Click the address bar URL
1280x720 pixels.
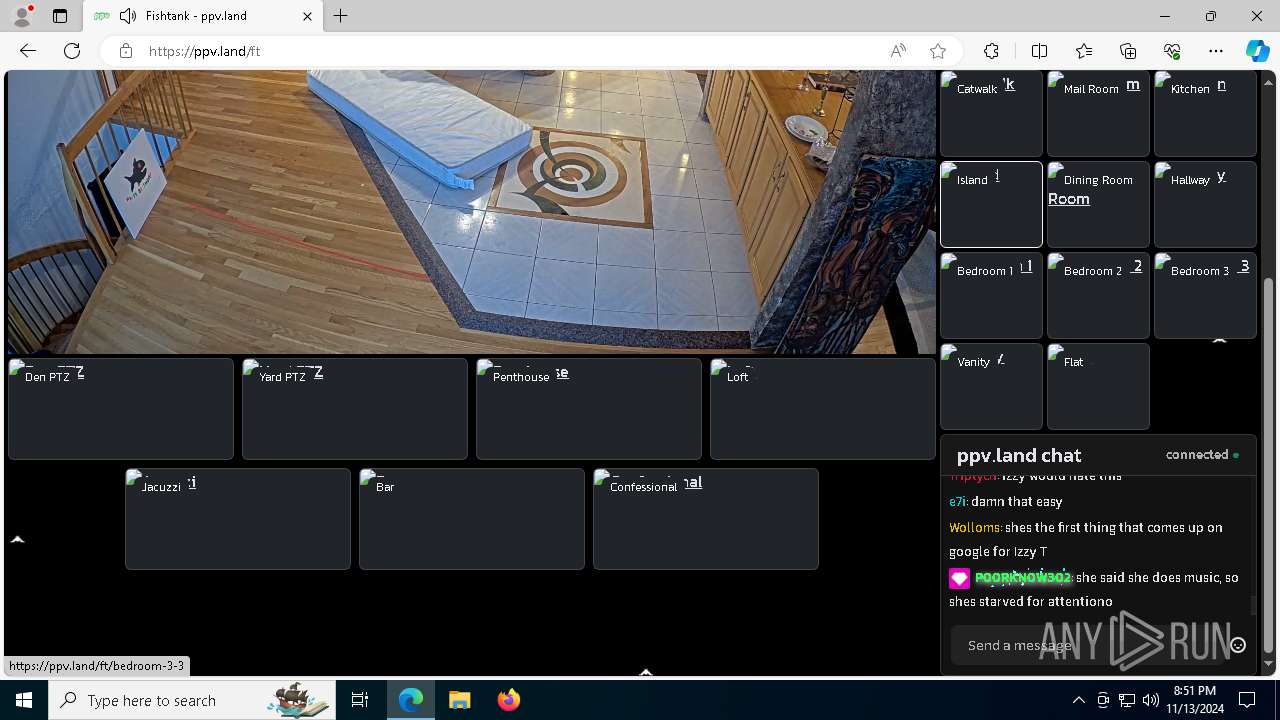204,51
